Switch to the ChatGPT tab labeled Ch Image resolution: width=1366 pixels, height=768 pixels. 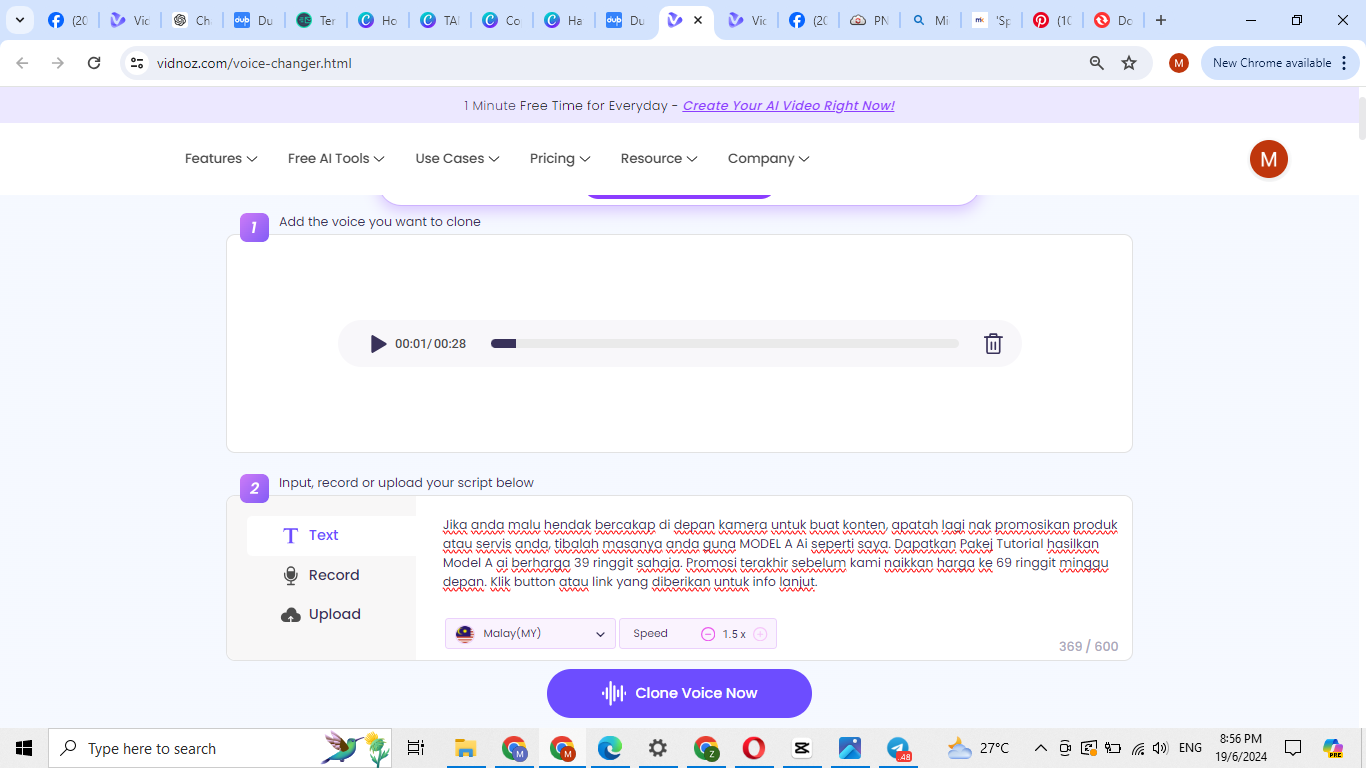(192, 20)
